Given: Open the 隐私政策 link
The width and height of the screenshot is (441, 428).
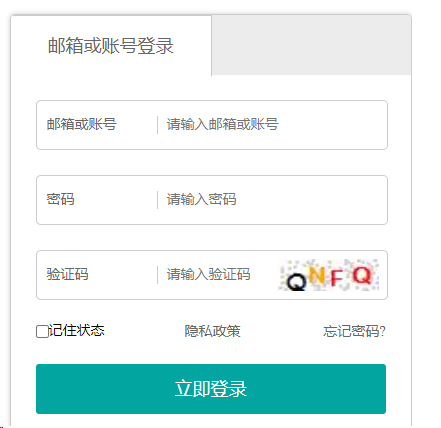Looking at the screenshot, I should tap(213, 331).
